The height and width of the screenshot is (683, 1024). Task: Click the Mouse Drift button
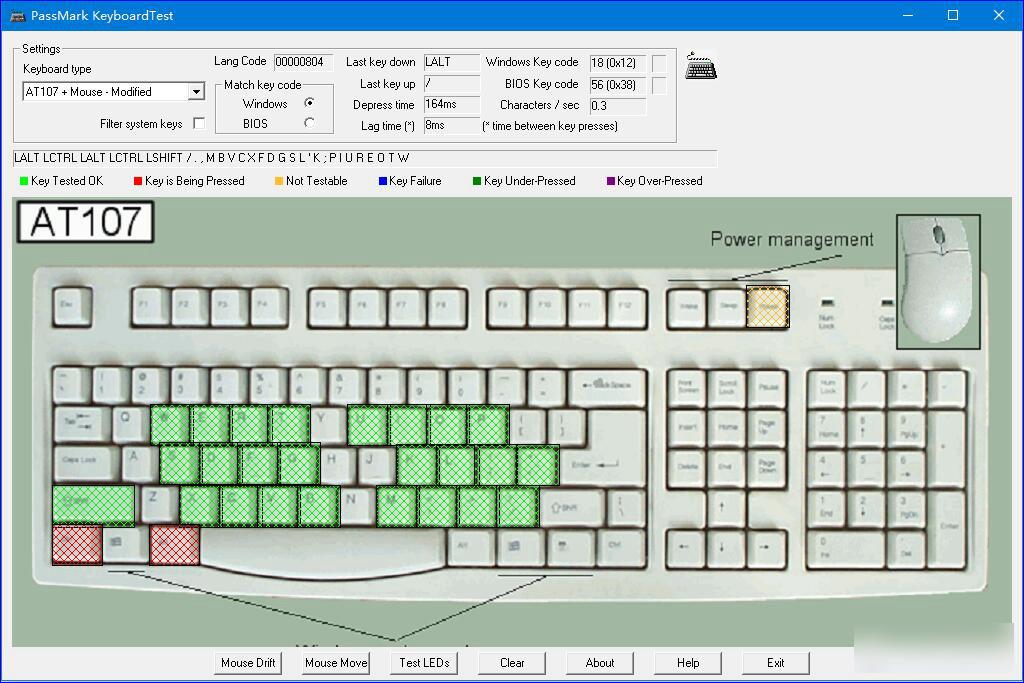point(248,663)
